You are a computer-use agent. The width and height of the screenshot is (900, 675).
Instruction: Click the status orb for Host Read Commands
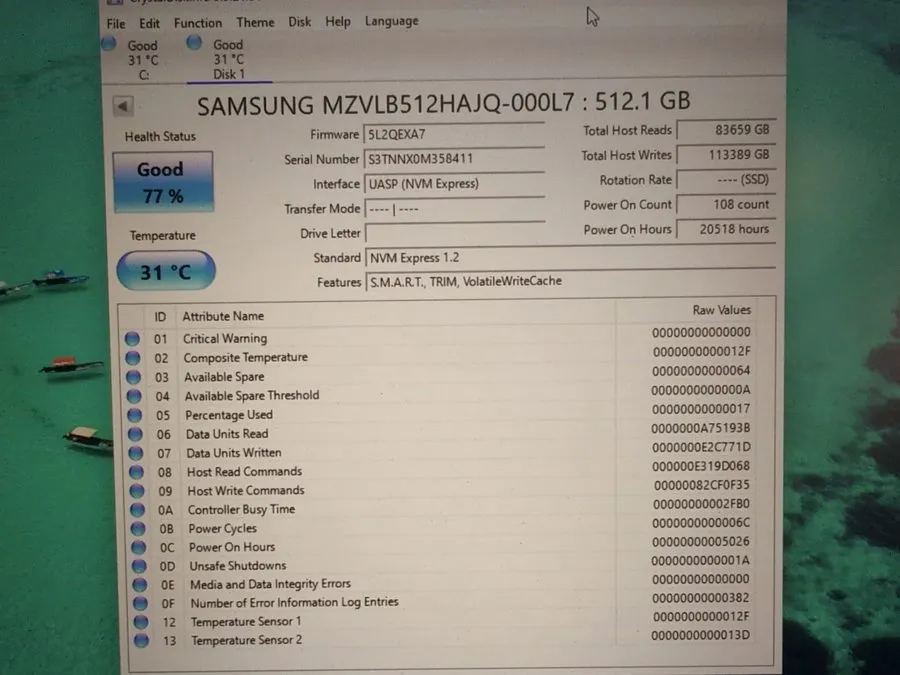(x=136, y=472)
